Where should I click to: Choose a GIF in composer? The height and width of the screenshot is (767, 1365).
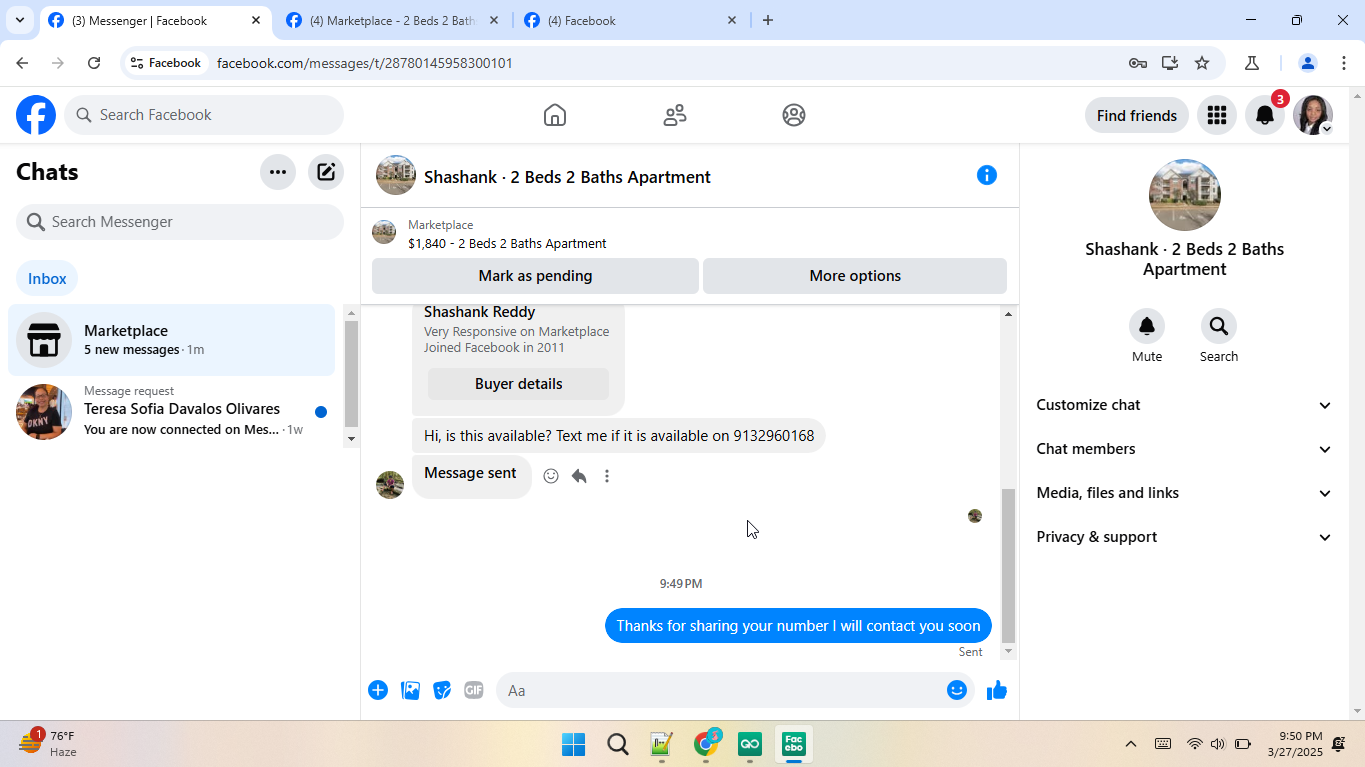tap(474, 690)
